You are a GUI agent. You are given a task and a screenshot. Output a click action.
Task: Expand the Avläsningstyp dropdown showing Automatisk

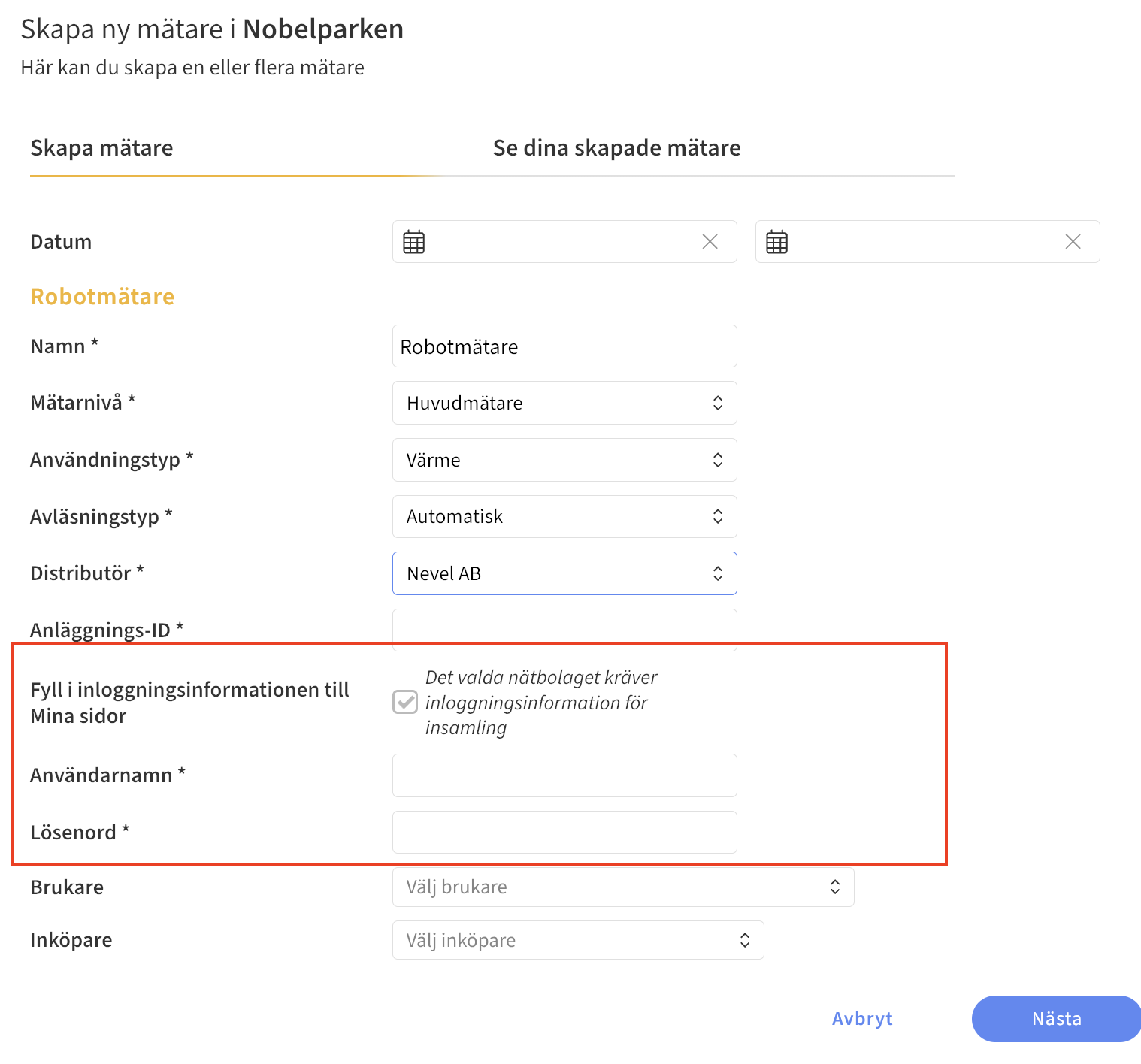[x=564, y=517]
